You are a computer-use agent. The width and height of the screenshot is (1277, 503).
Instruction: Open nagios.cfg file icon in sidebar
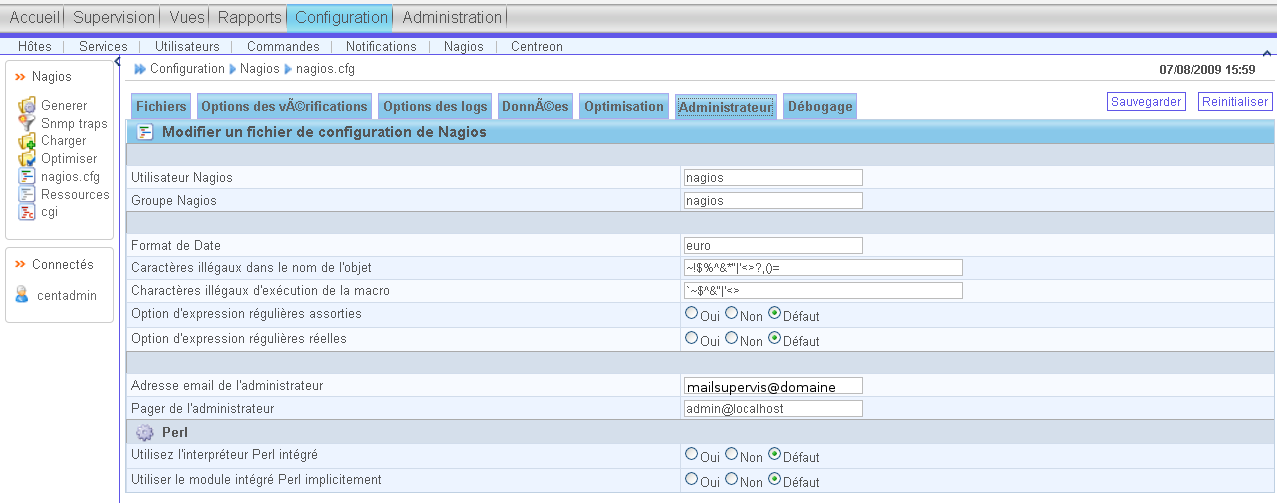(x=27, y=177)
